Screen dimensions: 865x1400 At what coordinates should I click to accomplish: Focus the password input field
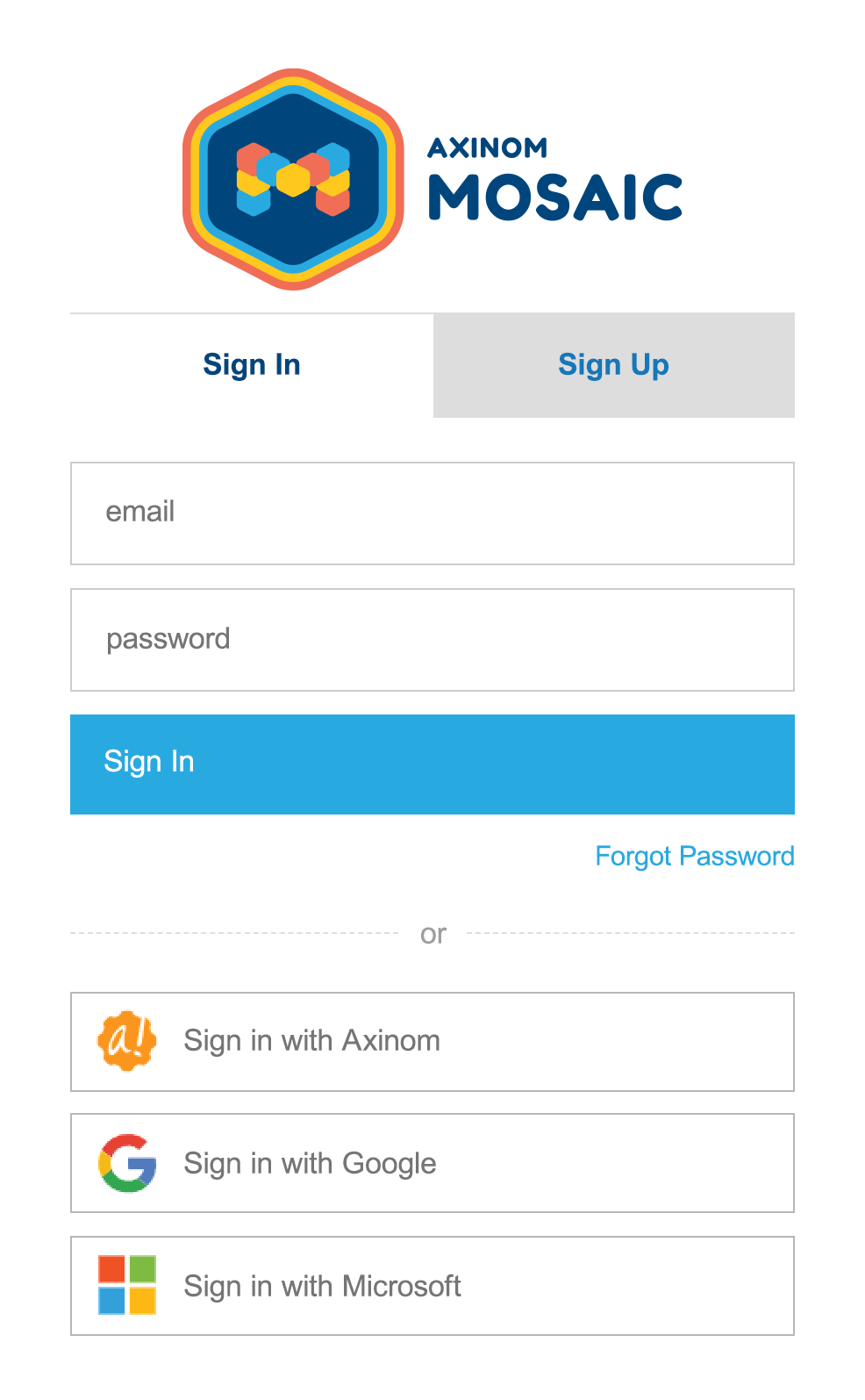pyautogui.click(x=432, y=640)
